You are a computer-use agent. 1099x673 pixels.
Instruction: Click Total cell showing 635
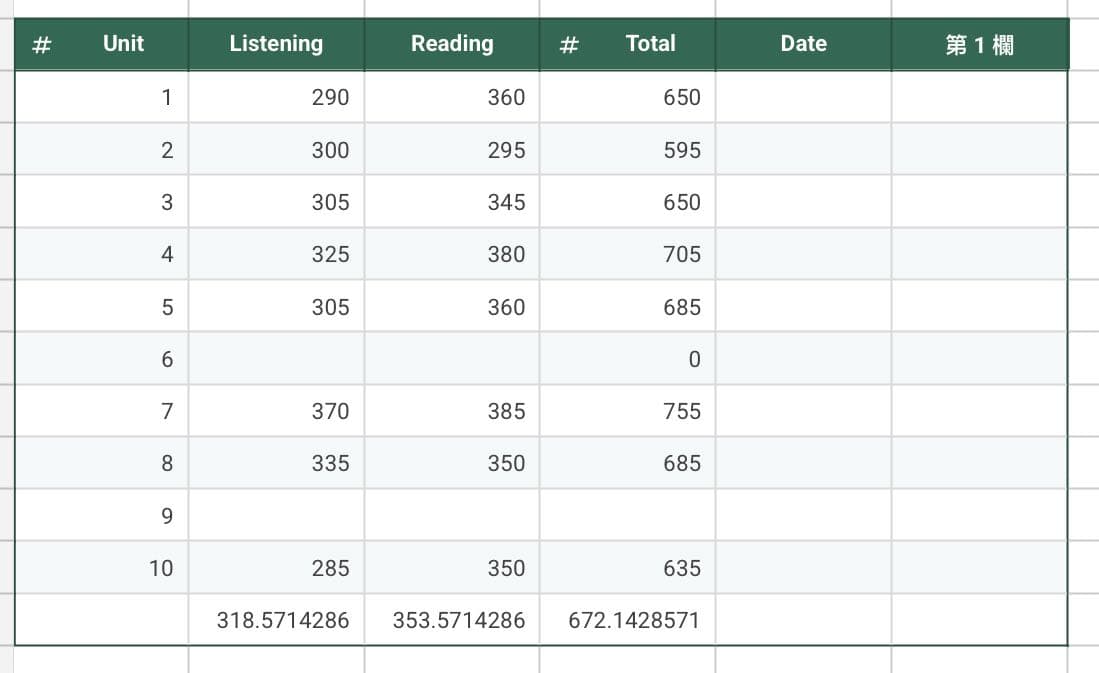(628, 567)
